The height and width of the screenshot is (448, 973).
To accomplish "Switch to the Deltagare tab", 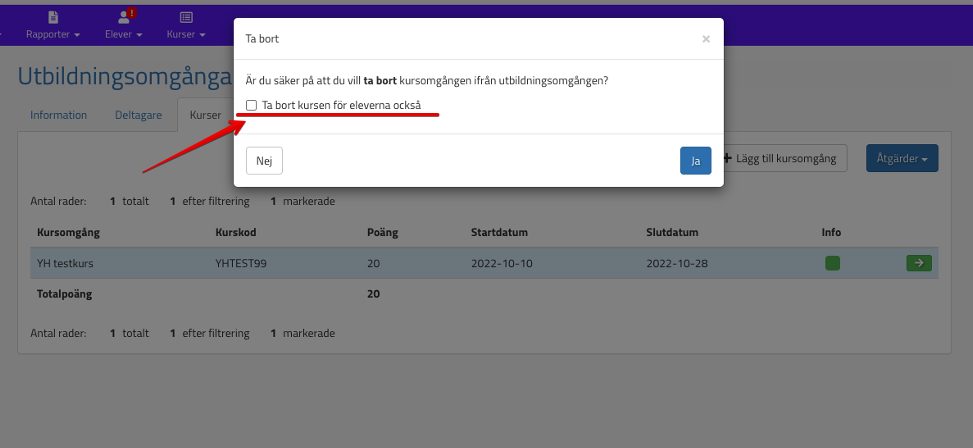I will [x=138, y=115].
